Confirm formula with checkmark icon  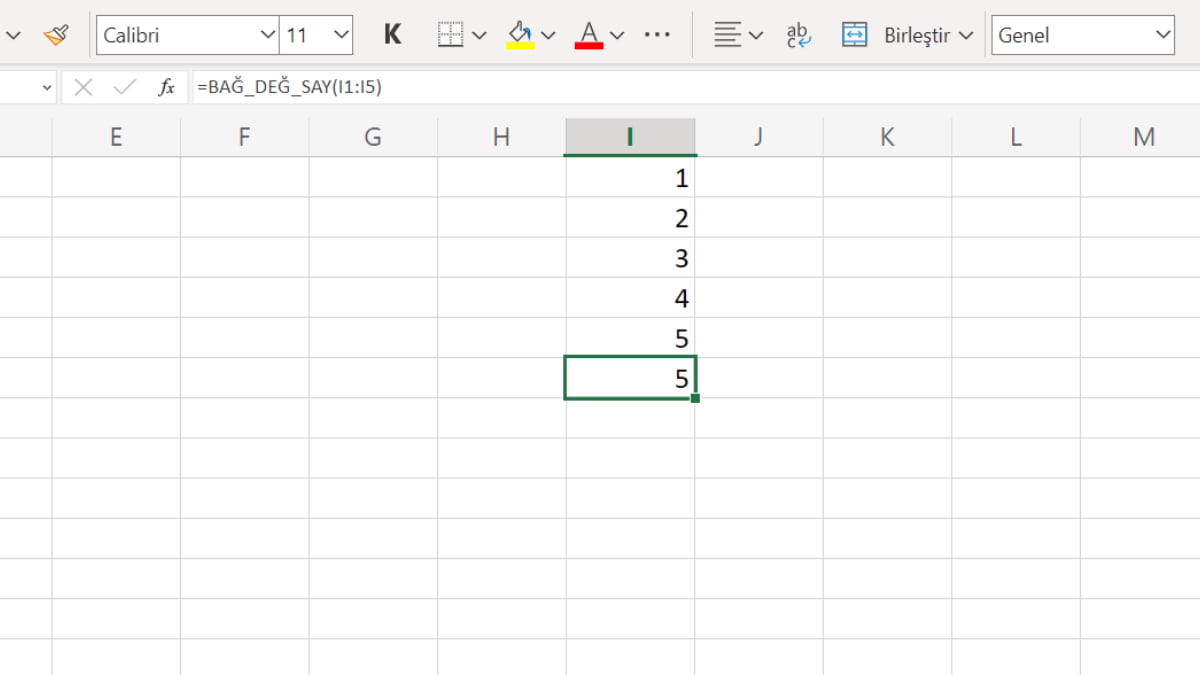coord(125,88)
